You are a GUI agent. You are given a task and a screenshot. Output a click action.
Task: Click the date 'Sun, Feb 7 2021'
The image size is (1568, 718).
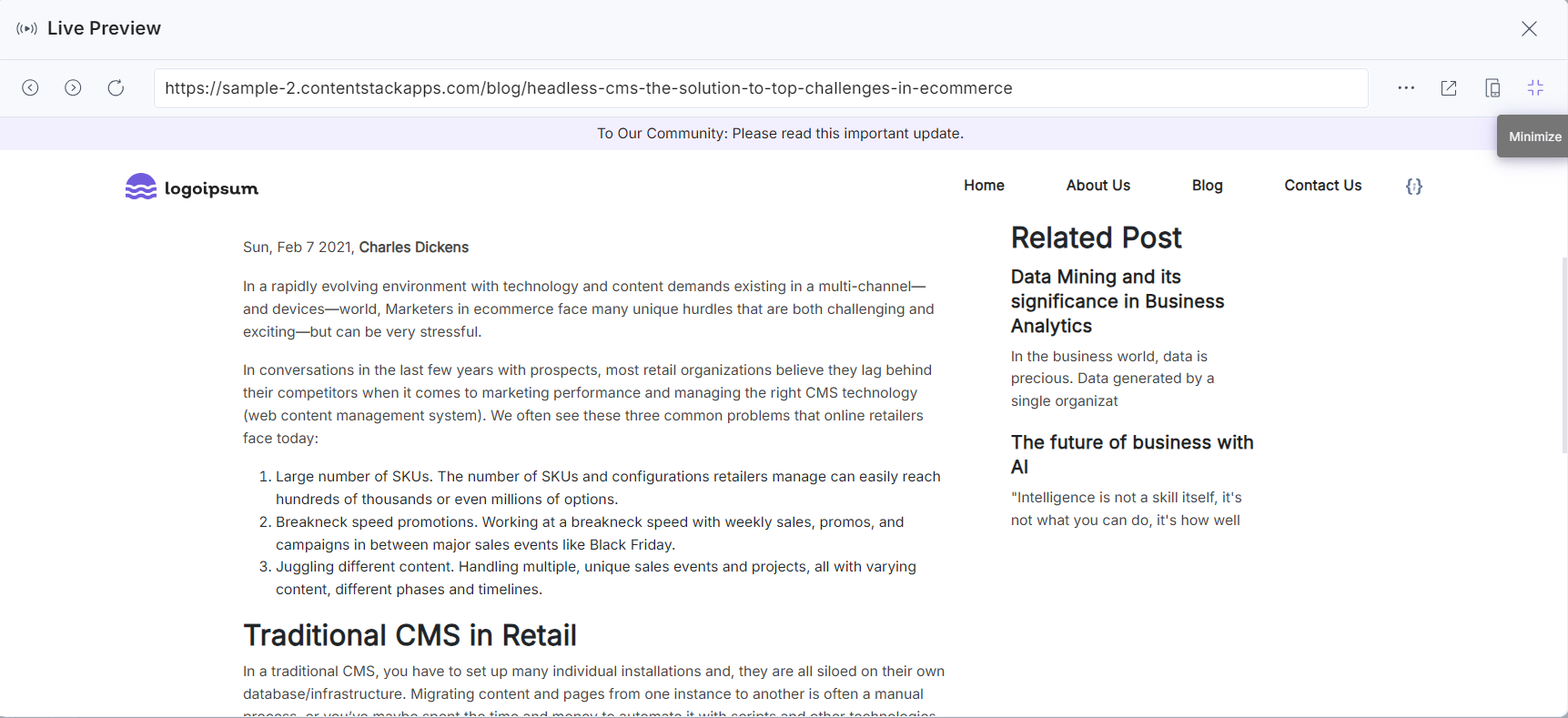(x=297, y=248)
